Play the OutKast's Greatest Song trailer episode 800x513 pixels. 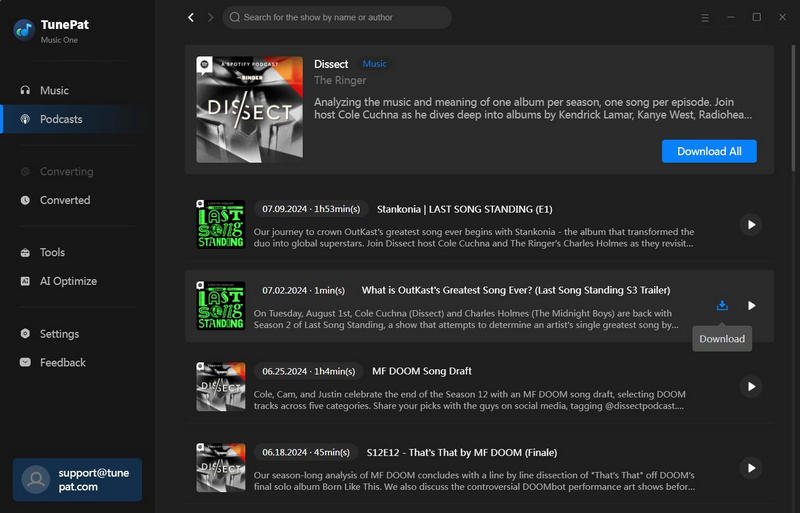751,305
